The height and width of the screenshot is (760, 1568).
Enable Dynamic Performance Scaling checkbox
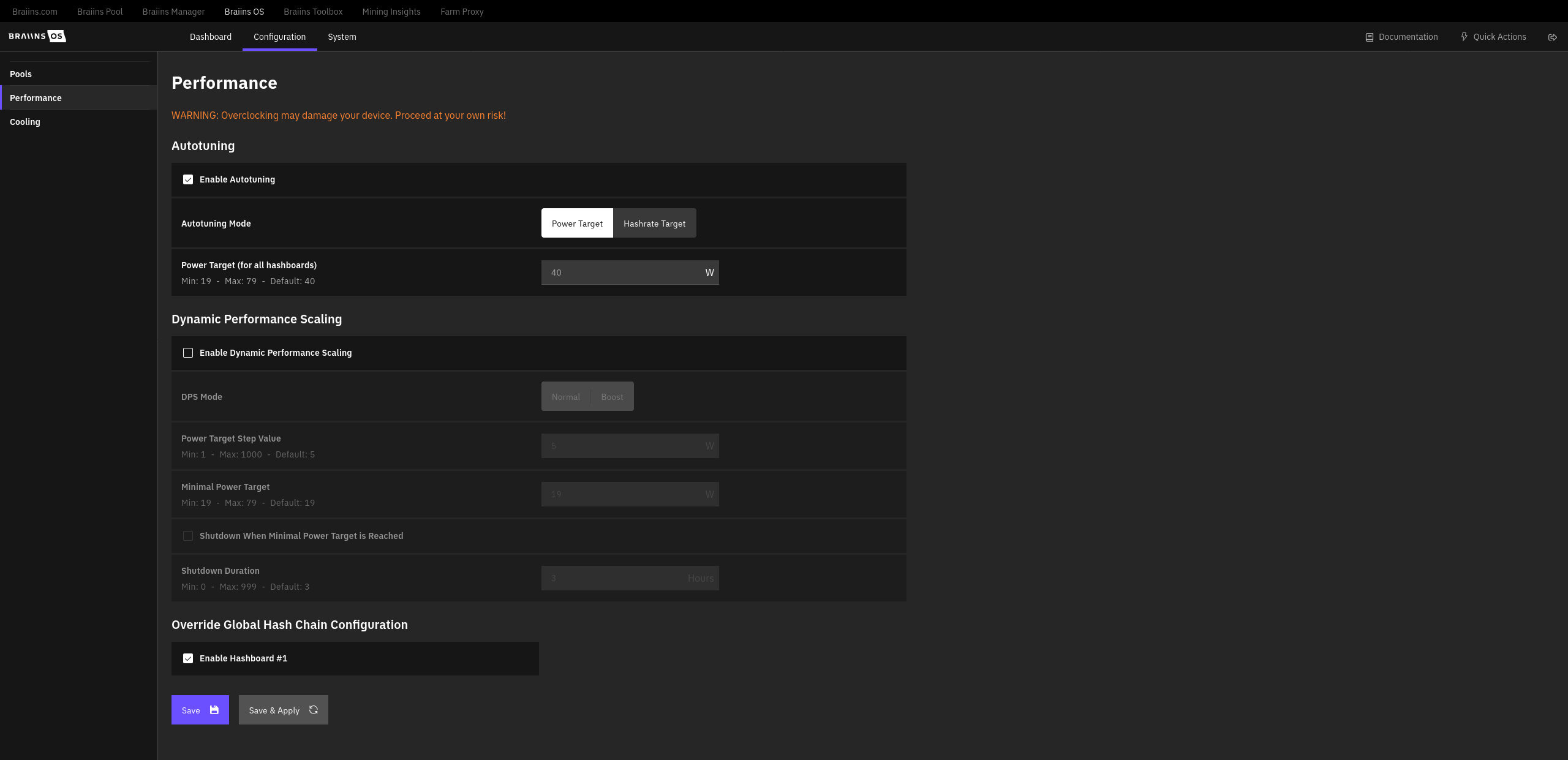point(188,353)
